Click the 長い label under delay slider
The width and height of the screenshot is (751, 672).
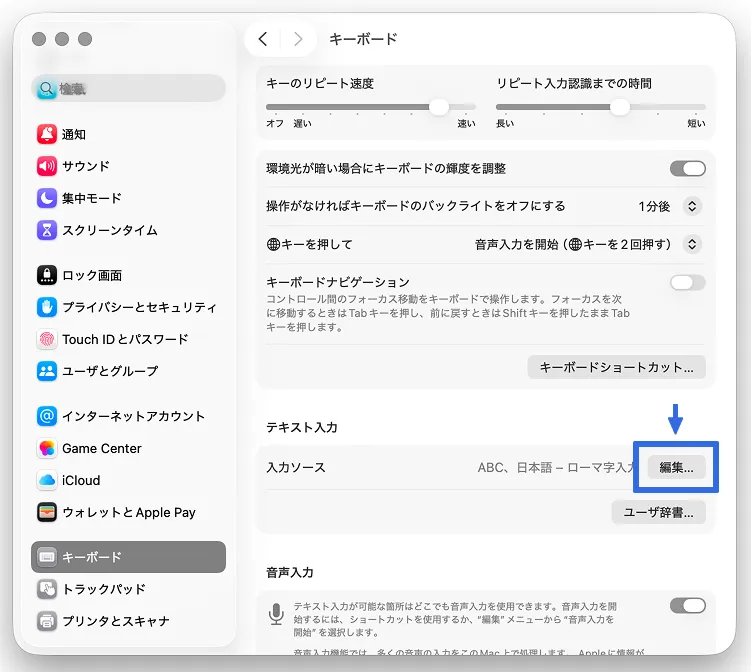point(505,124)
